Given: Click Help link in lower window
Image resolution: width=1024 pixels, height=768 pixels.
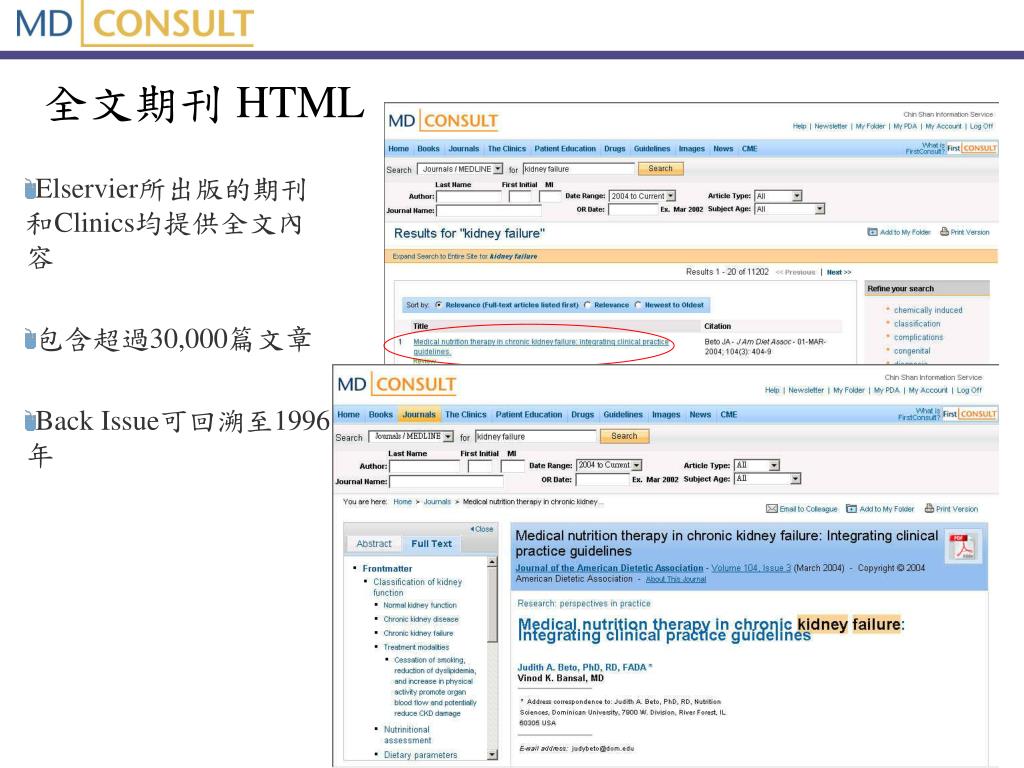Looking at the screenshot, I should (772, 391).
